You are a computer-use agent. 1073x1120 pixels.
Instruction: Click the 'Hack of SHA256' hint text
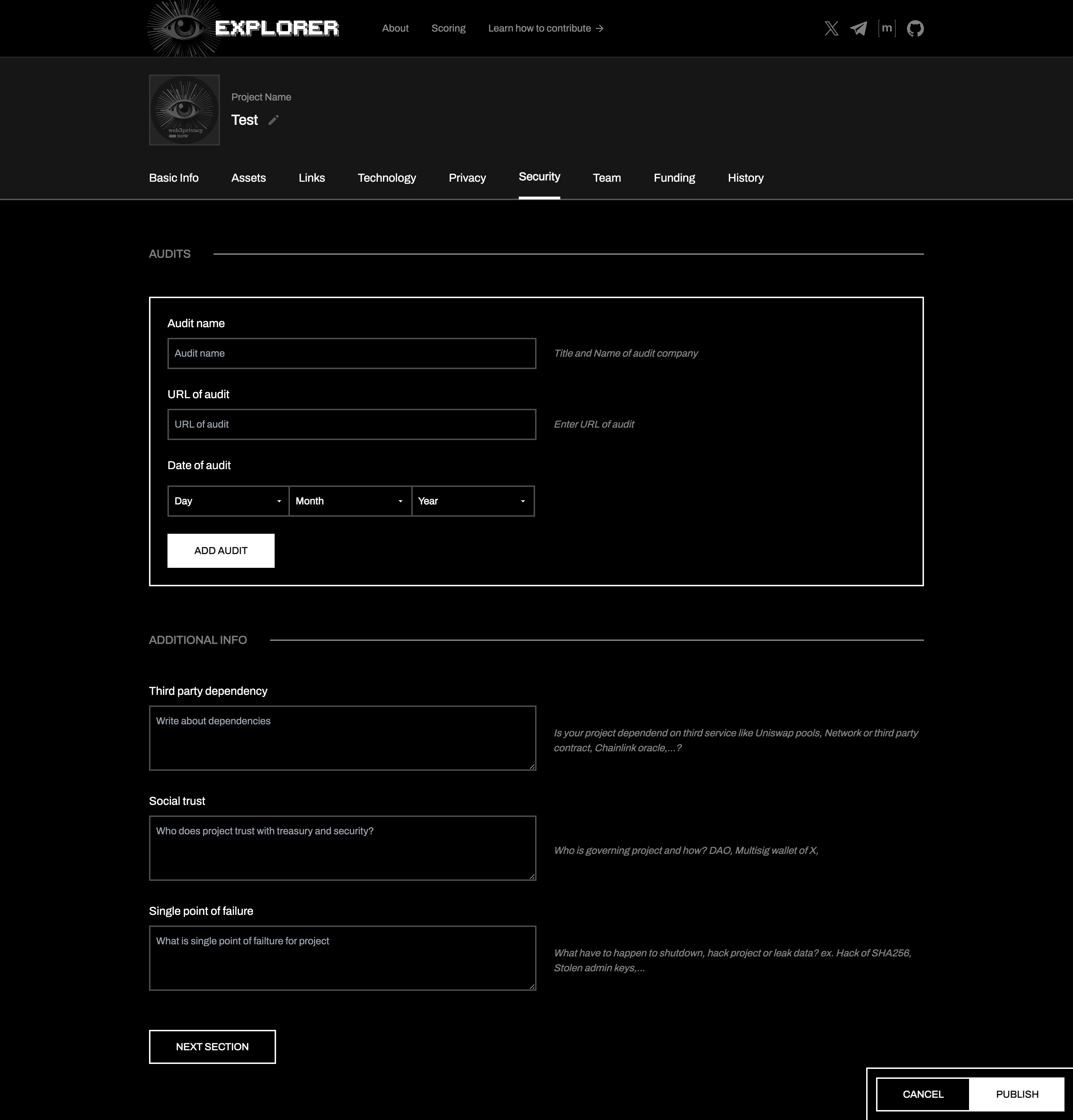pyautogui.click(x=732, y=961)
